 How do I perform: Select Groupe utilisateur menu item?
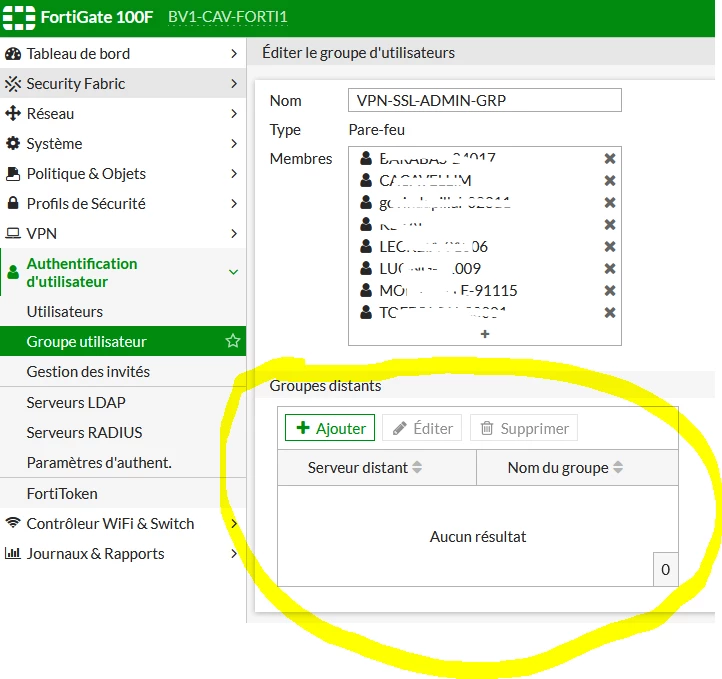click(x=123, y=341)
